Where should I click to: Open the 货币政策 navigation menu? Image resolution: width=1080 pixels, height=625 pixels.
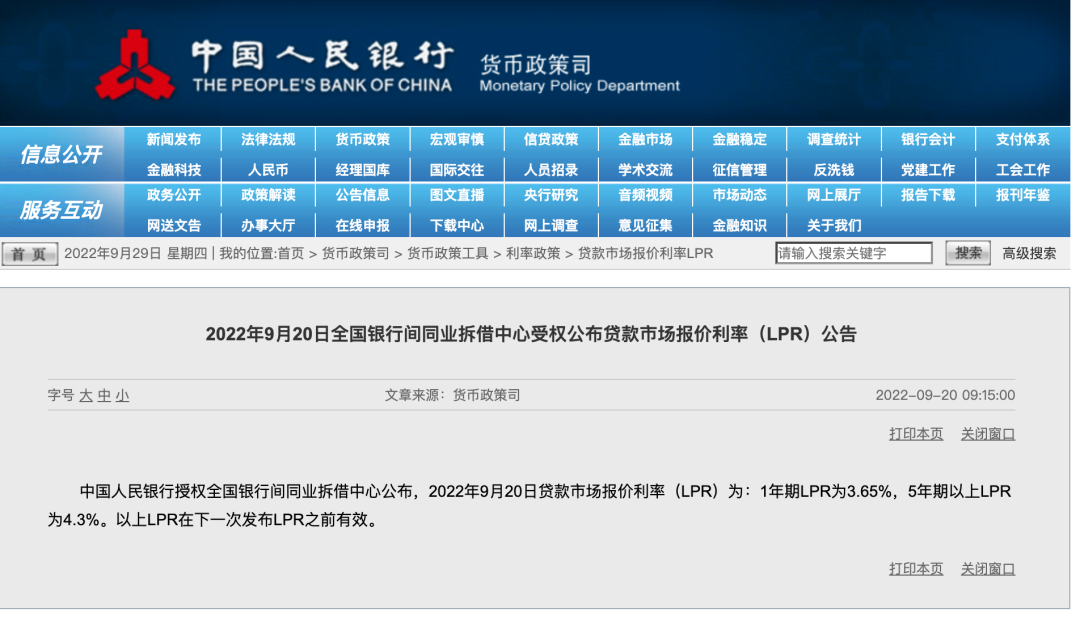point(364,139)
